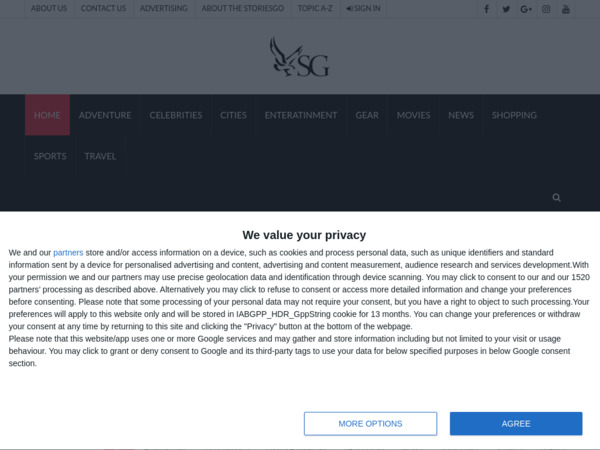Click the search magnifier icon

coord(557,198)
